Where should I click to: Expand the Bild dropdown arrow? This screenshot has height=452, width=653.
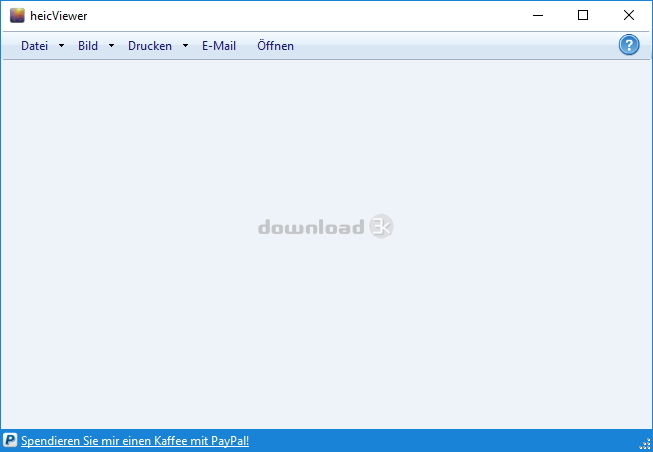pos(111,46)
